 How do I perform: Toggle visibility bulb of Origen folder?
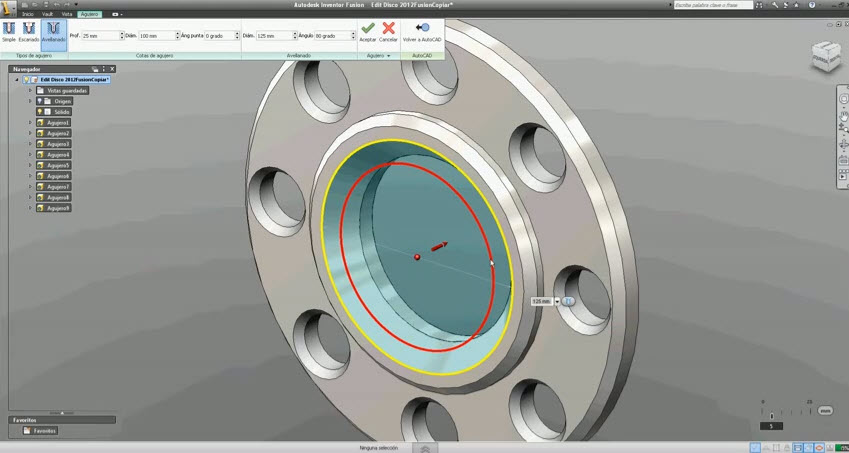point(40,101)
